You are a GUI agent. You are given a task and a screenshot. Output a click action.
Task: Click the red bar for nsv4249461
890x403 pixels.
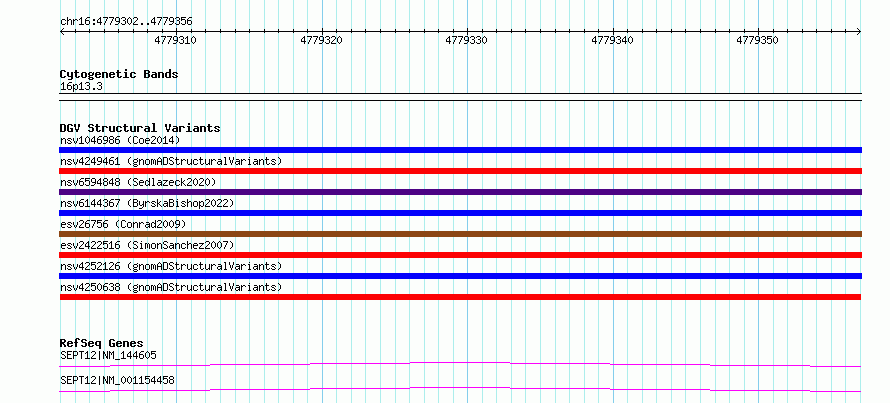tap(460, 171)
